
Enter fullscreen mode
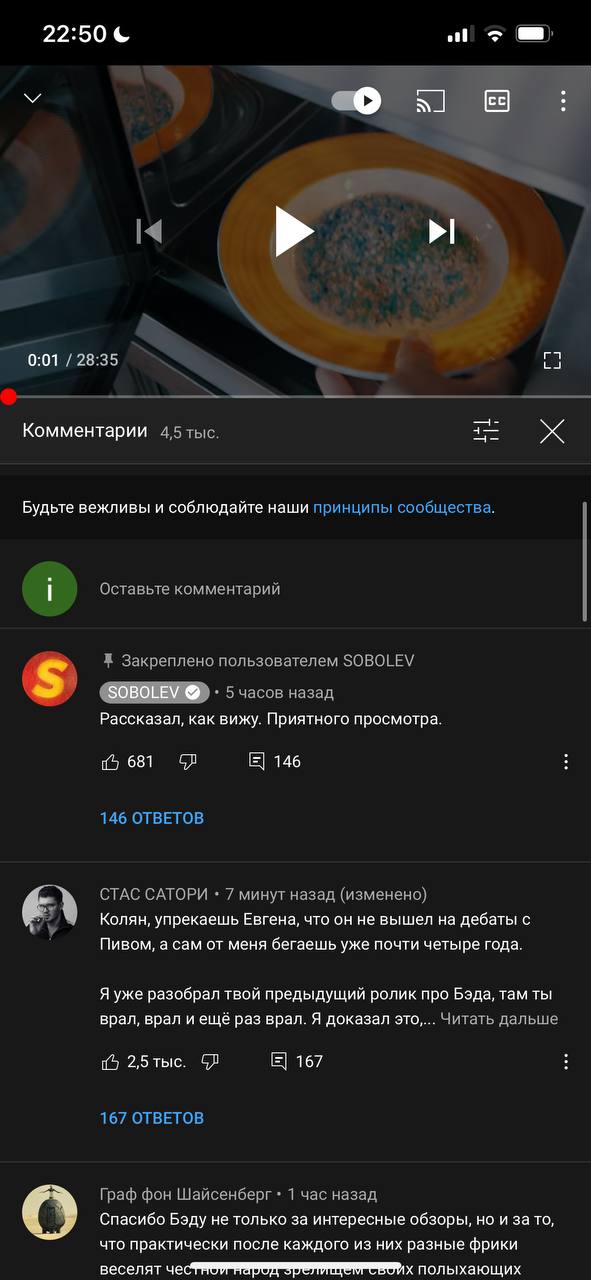pyautogui.click(x=552, y=361)
